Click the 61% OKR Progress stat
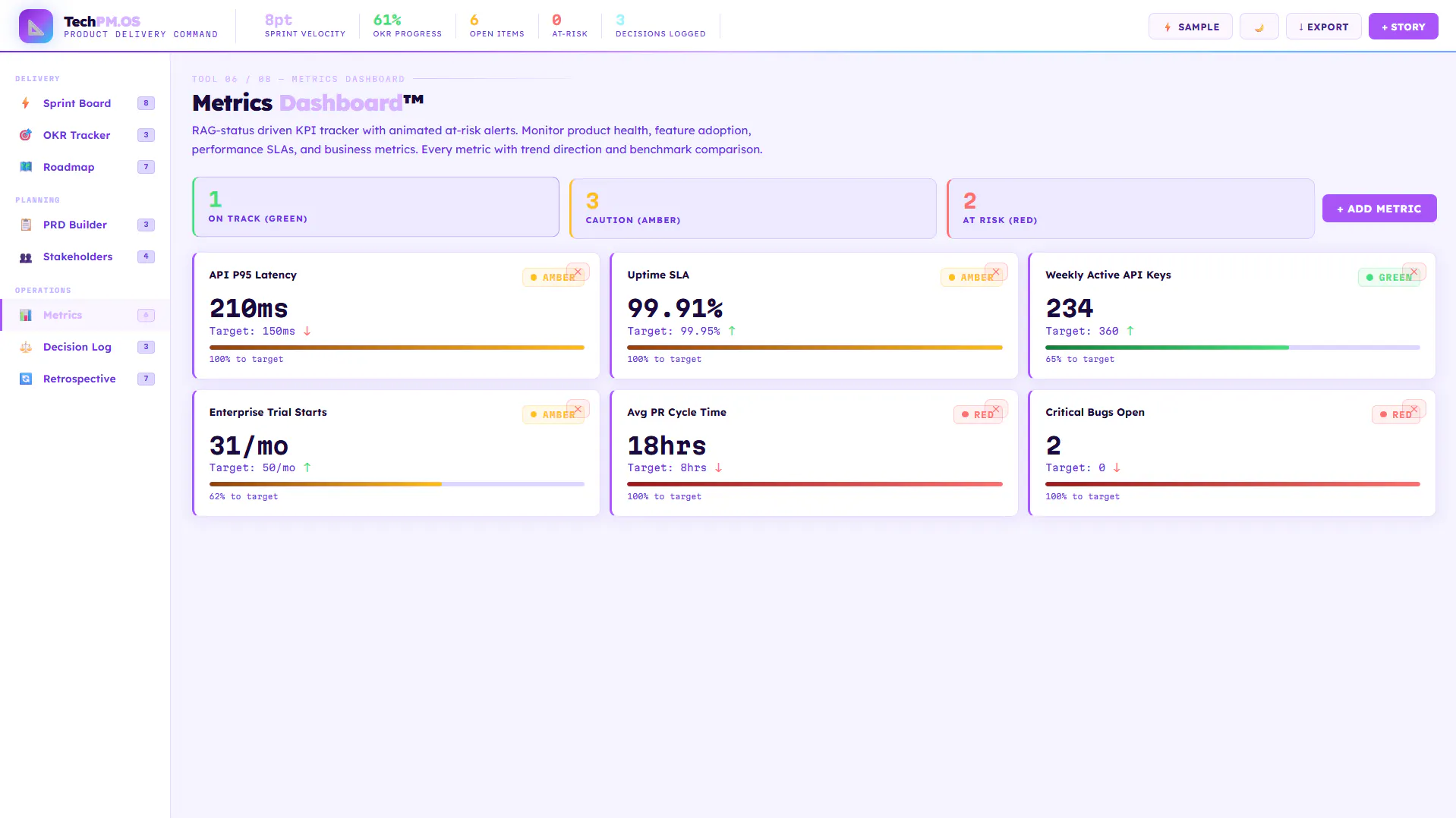Image resolution: width=1456 pixels, height=818 pixels. tap(408, 25)
